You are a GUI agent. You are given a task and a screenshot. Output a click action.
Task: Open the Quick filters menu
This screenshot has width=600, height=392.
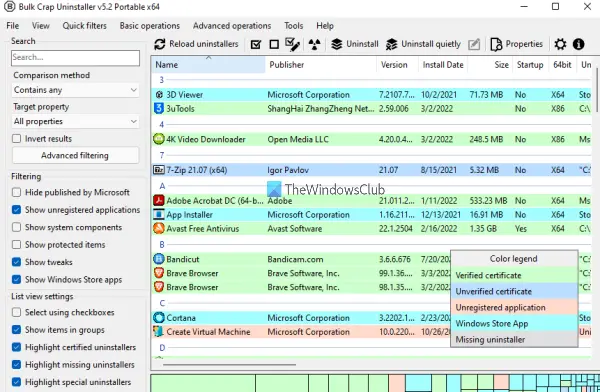(85, 26)
